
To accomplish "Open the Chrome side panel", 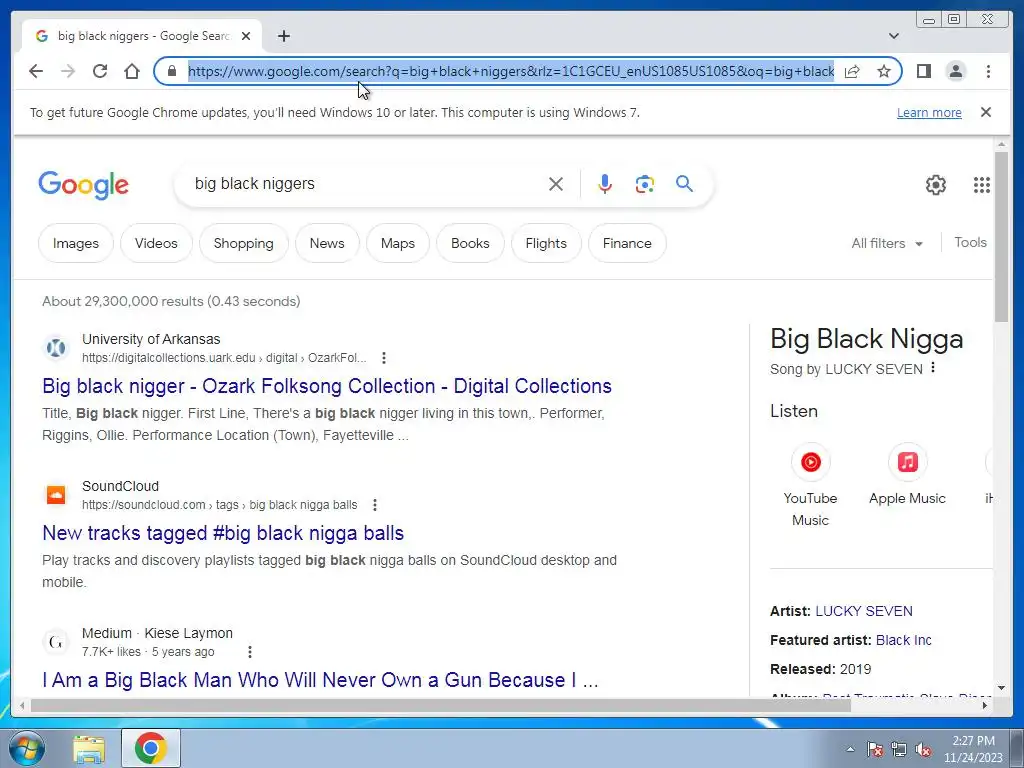I will [x=923, y=71].
